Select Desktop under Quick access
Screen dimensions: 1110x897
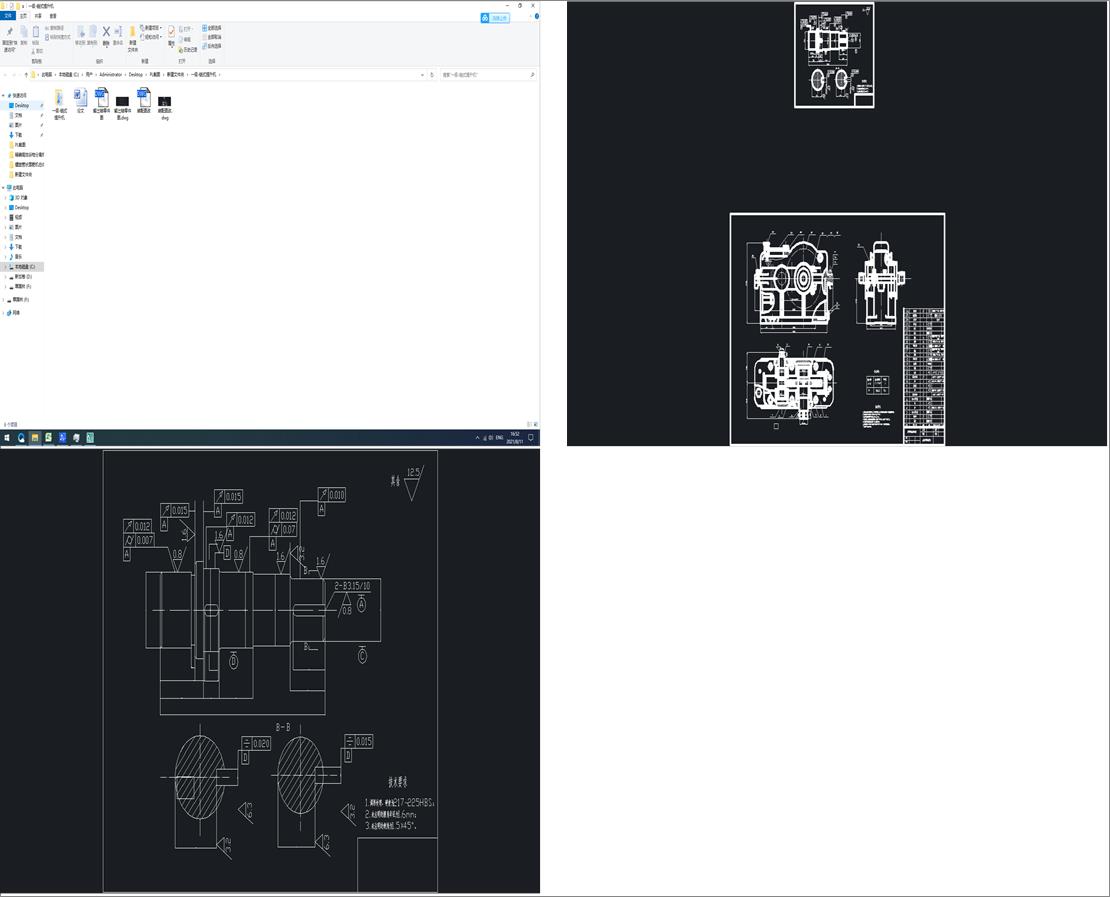pyautogui.click(x=22, y=105)
